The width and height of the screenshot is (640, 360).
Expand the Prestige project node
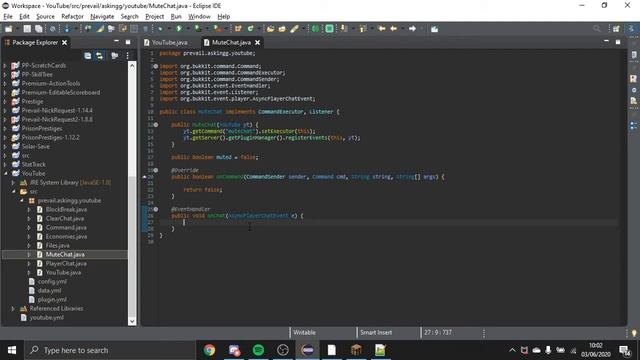click(x=5, y=101)
